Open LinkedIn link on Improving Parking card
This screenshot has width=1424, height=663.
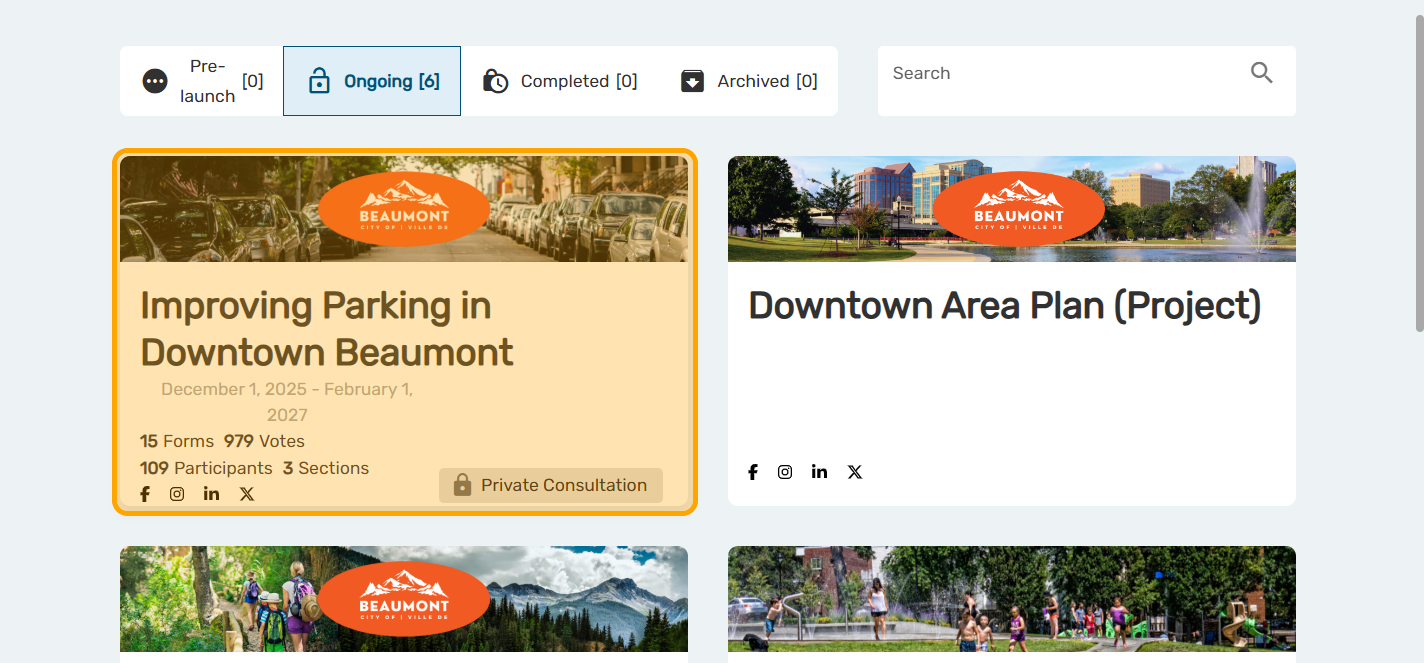pos(211,494)
